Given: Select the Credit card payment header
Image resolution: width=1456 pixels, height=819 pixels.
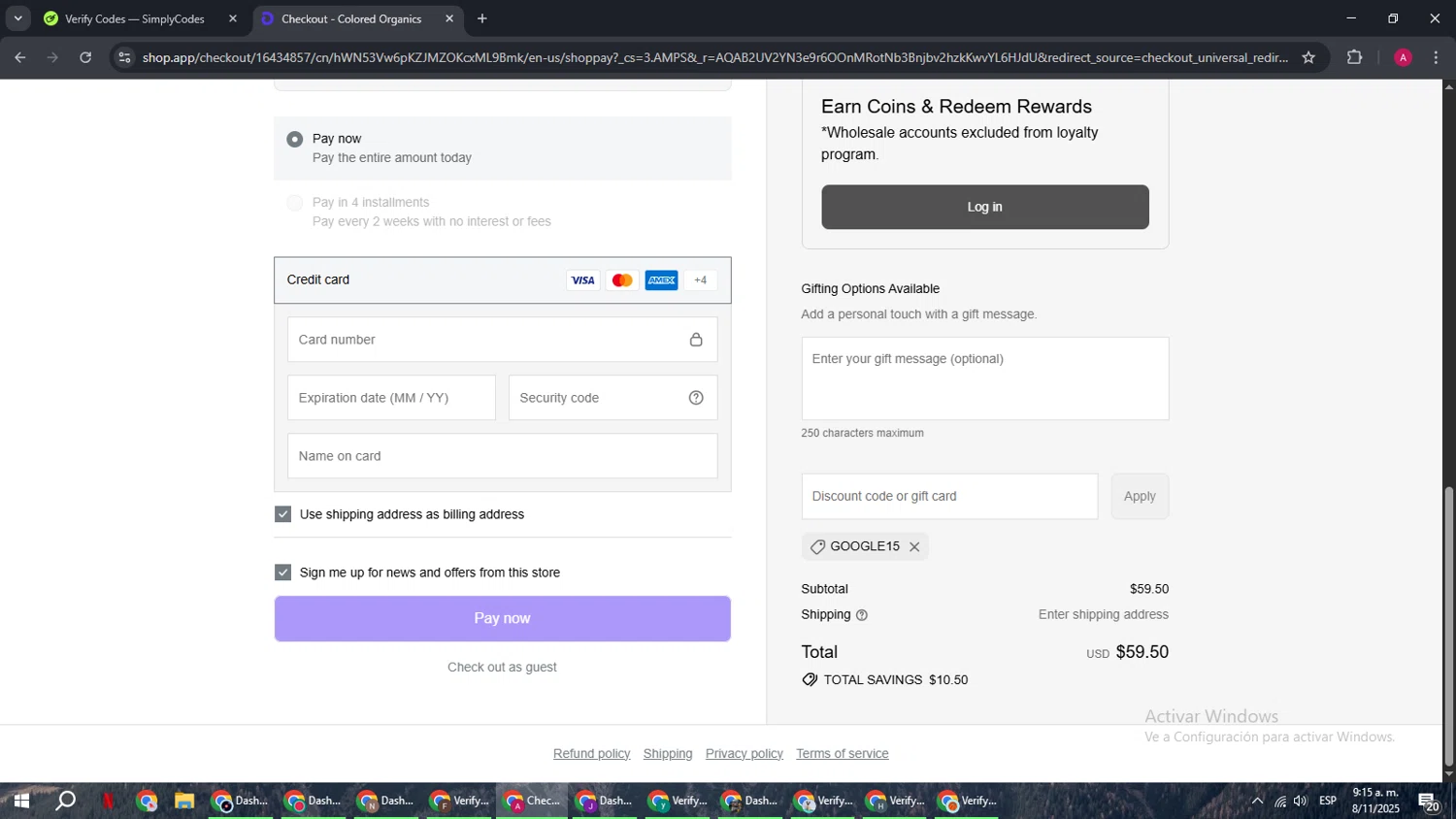Looking at the screenshot, I should click(503, 280).
